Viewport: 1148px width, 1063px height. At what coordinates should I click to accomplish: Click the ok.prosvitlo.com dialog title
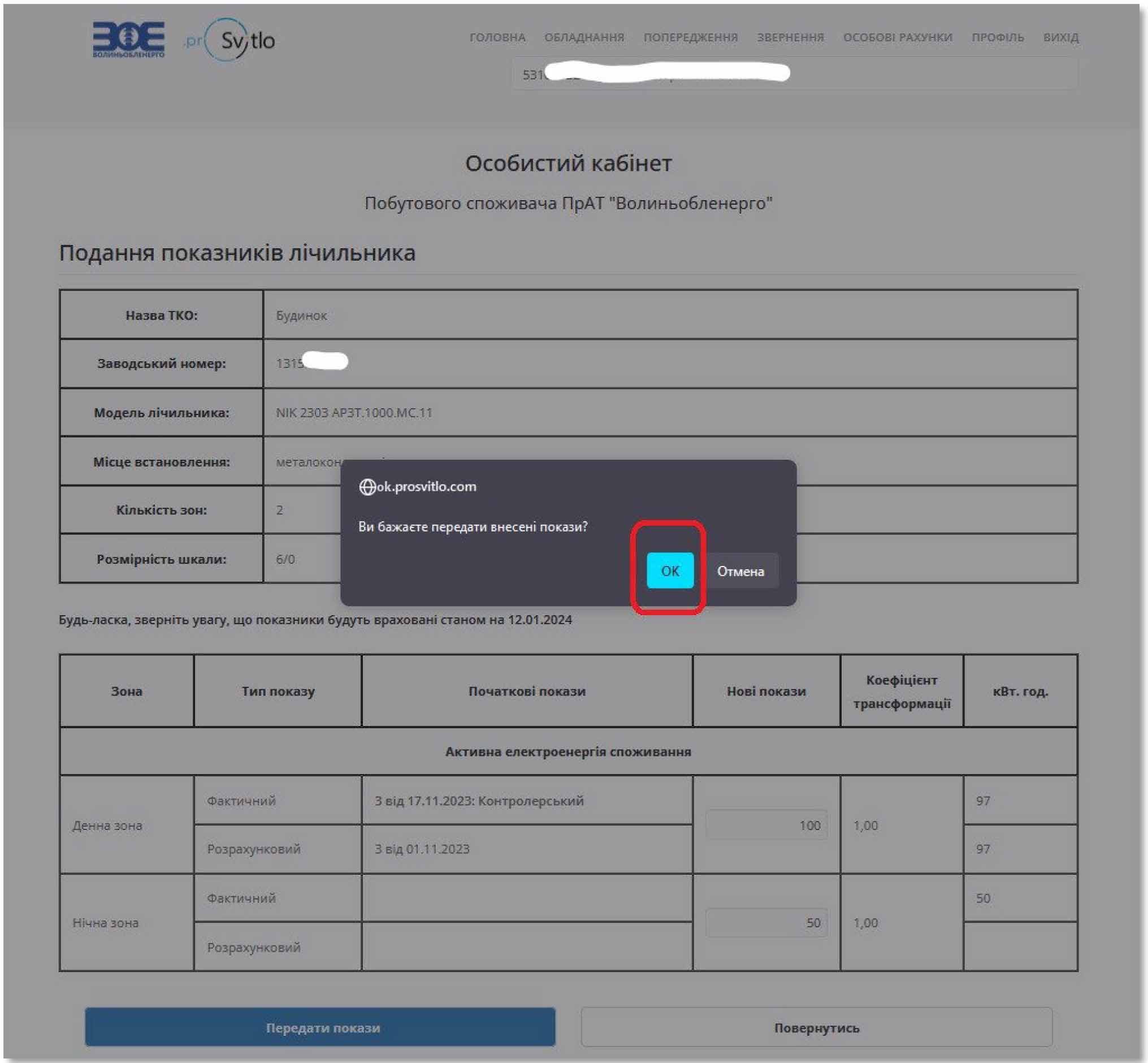(426, 487)
